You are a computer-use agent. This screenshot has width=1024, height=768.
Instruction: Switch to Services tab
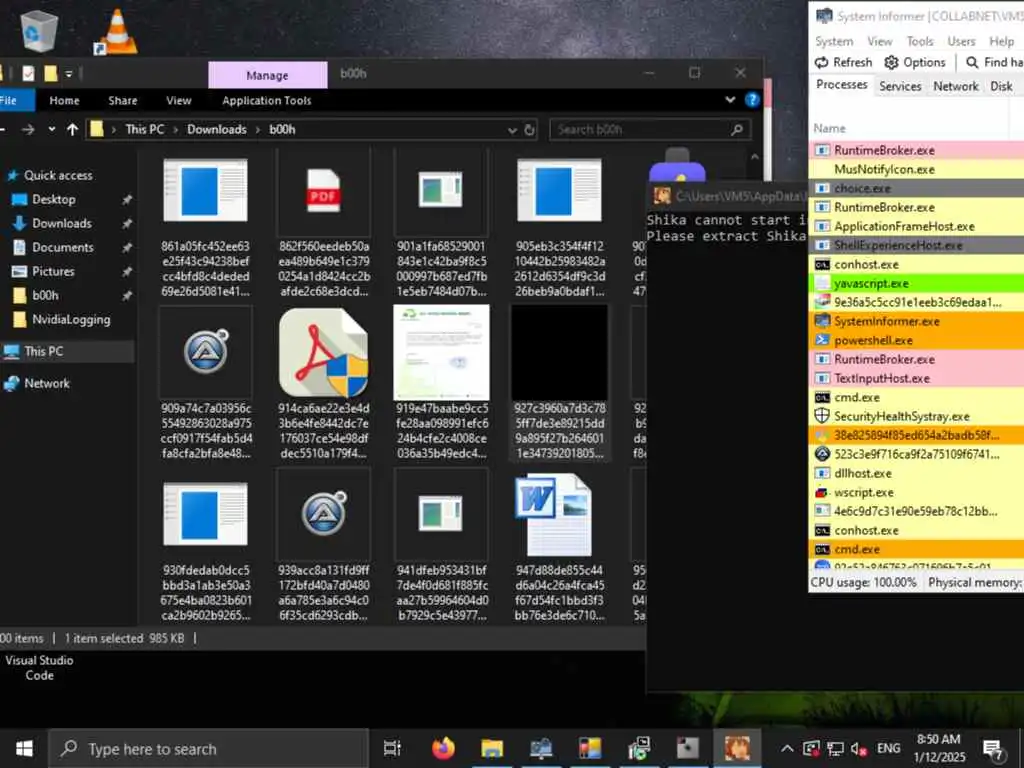[x=900, y=86]
